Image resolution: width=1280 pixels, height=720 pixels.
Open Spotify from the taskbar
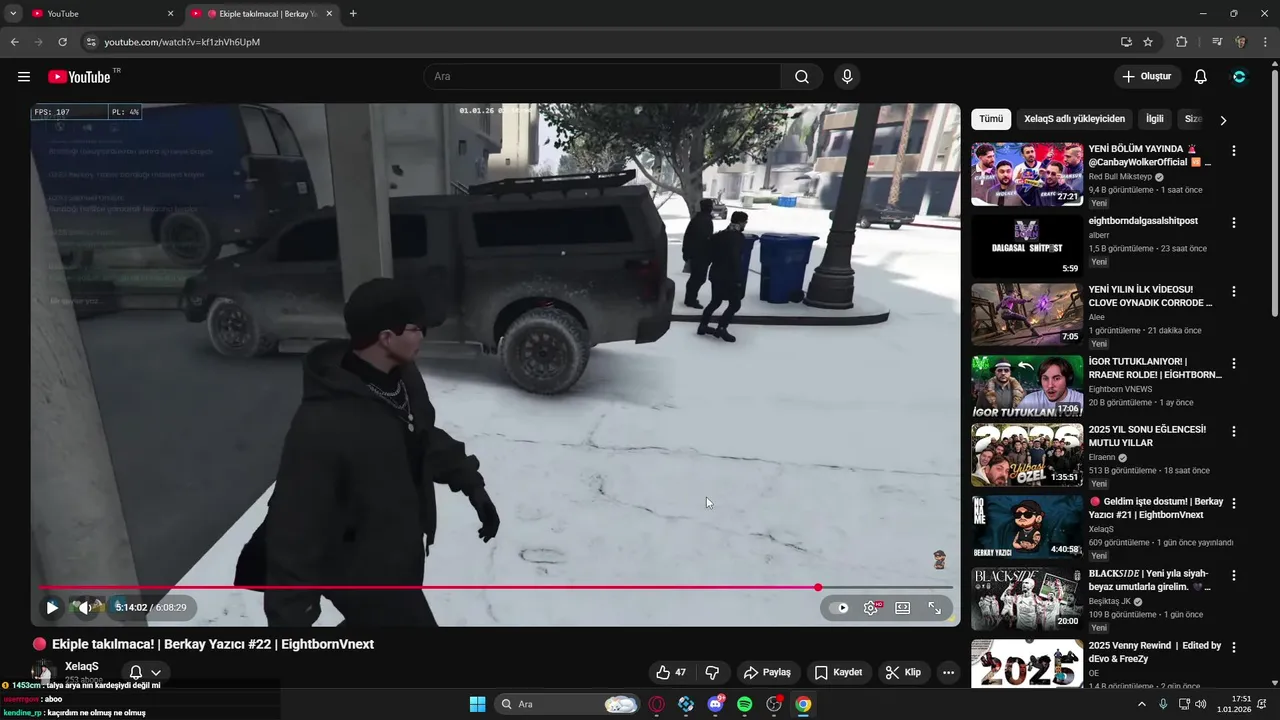[744, 704]
